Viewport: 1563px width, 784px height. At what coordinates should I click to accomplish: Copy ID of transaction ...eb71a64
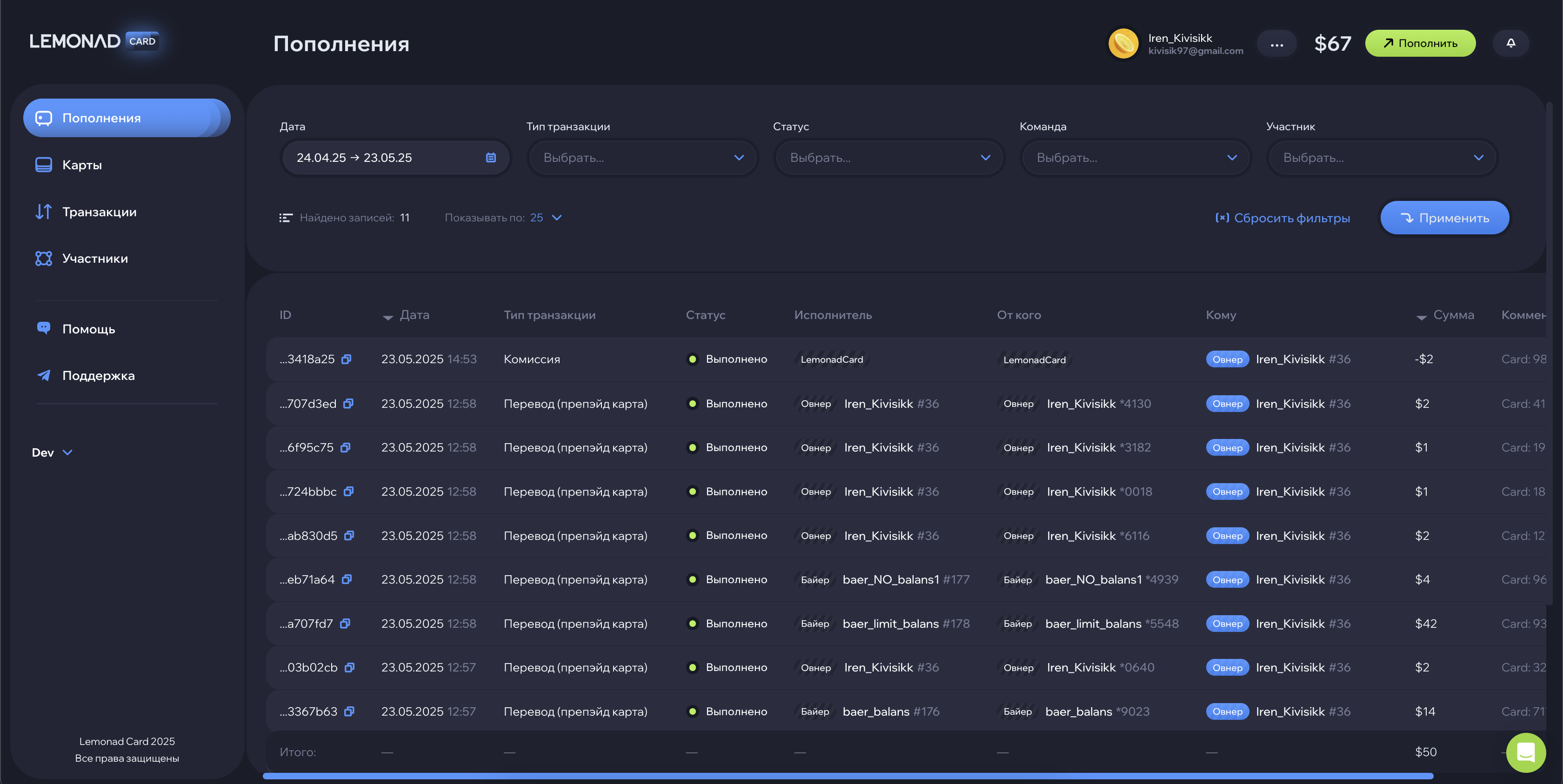[x=347, y=579]
